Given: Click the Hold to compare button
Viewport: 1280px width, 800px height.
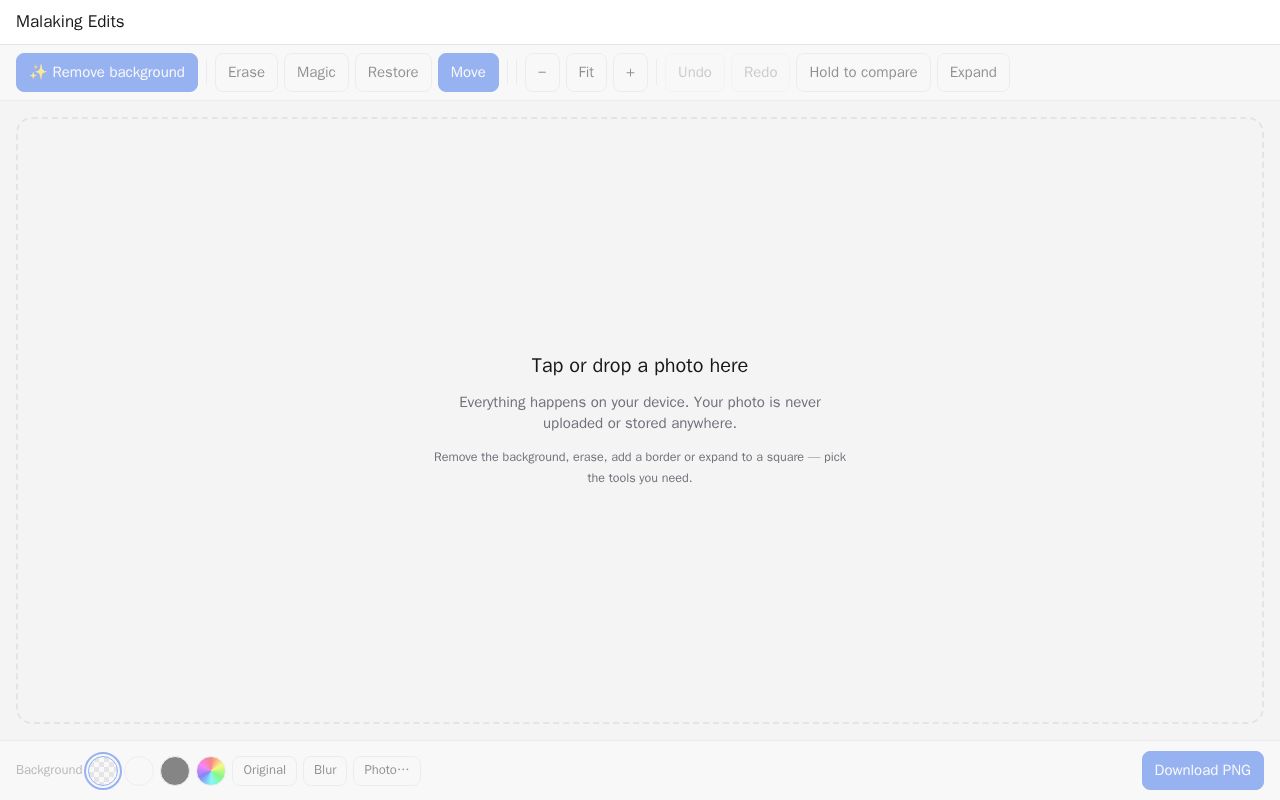Looking at the screenshot, I should pyautogui.click(x=863, y=72).
